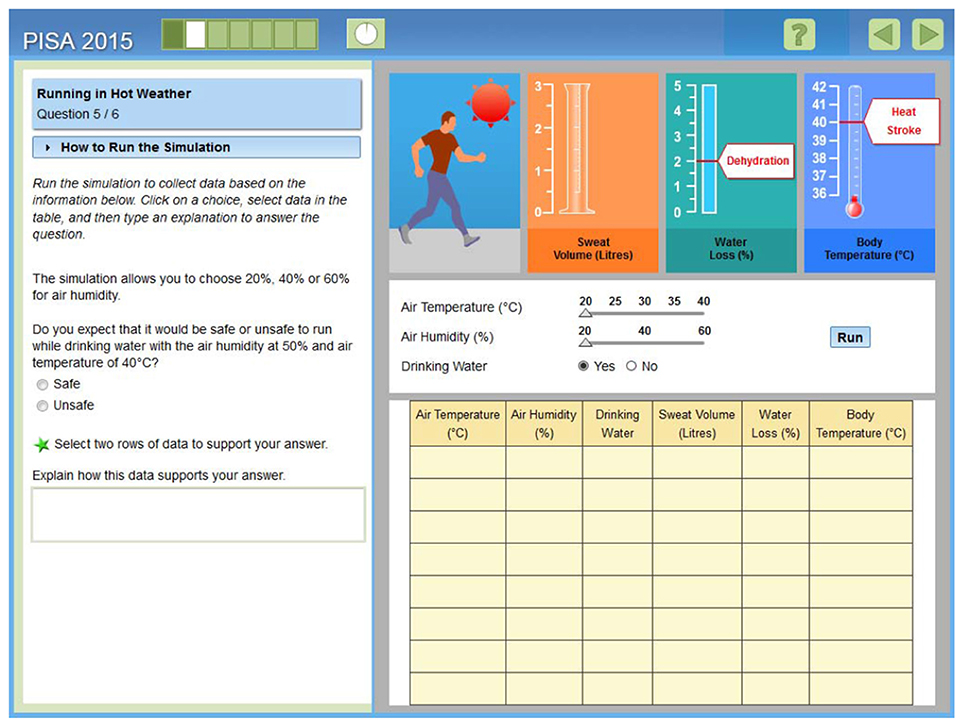This screenshot has width=964, height=724.
Task: Go to previous question with left arrow
Action: tap(884, 34)
